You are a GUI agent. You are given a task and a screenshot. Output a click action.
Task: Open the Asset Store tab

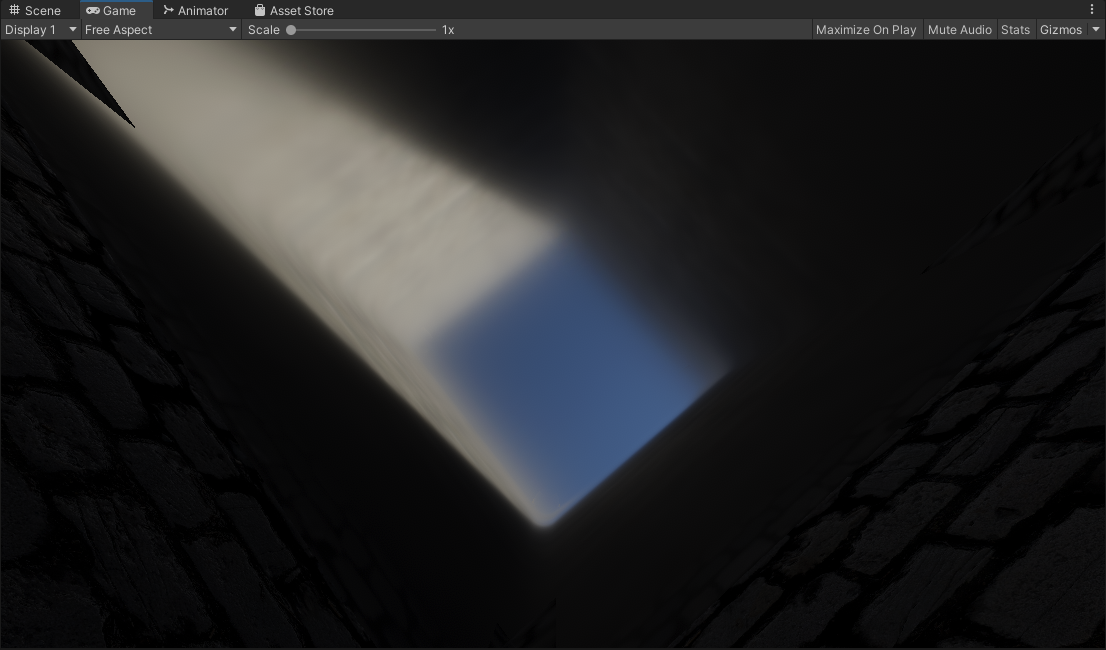coord(301,10)
